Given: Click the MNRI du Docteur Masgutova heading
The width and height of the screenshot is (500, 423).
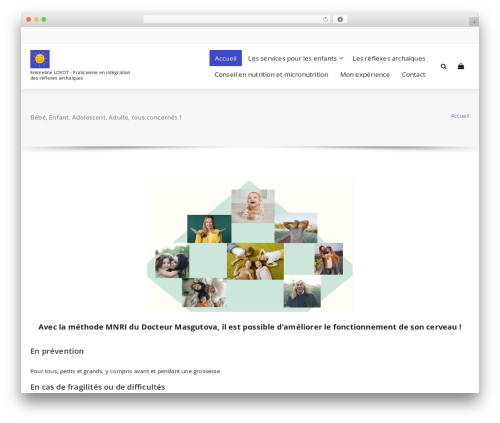Looking at the screenshot, I should click(250, 327).
